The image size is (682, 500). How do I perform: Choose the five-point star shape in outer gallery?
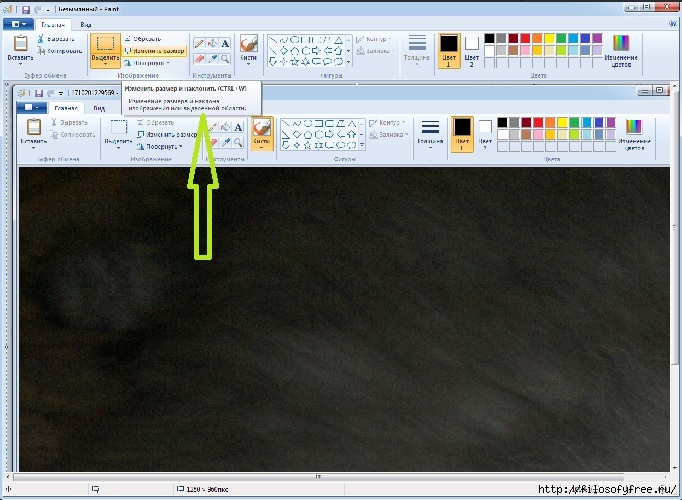coord(295,61)
